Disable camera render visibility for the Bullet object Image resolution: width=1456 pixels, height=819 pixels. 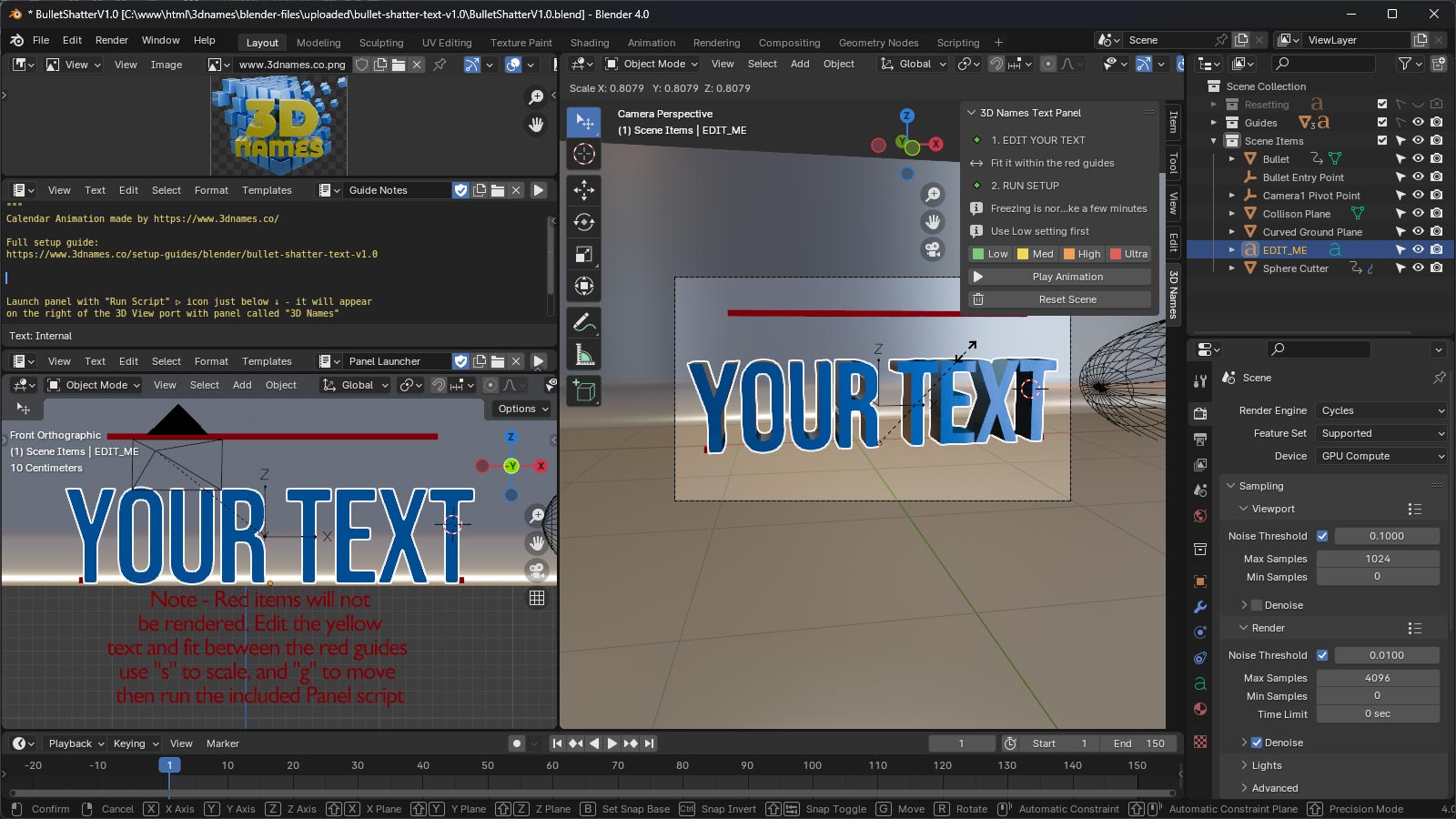pos(1436,158)
